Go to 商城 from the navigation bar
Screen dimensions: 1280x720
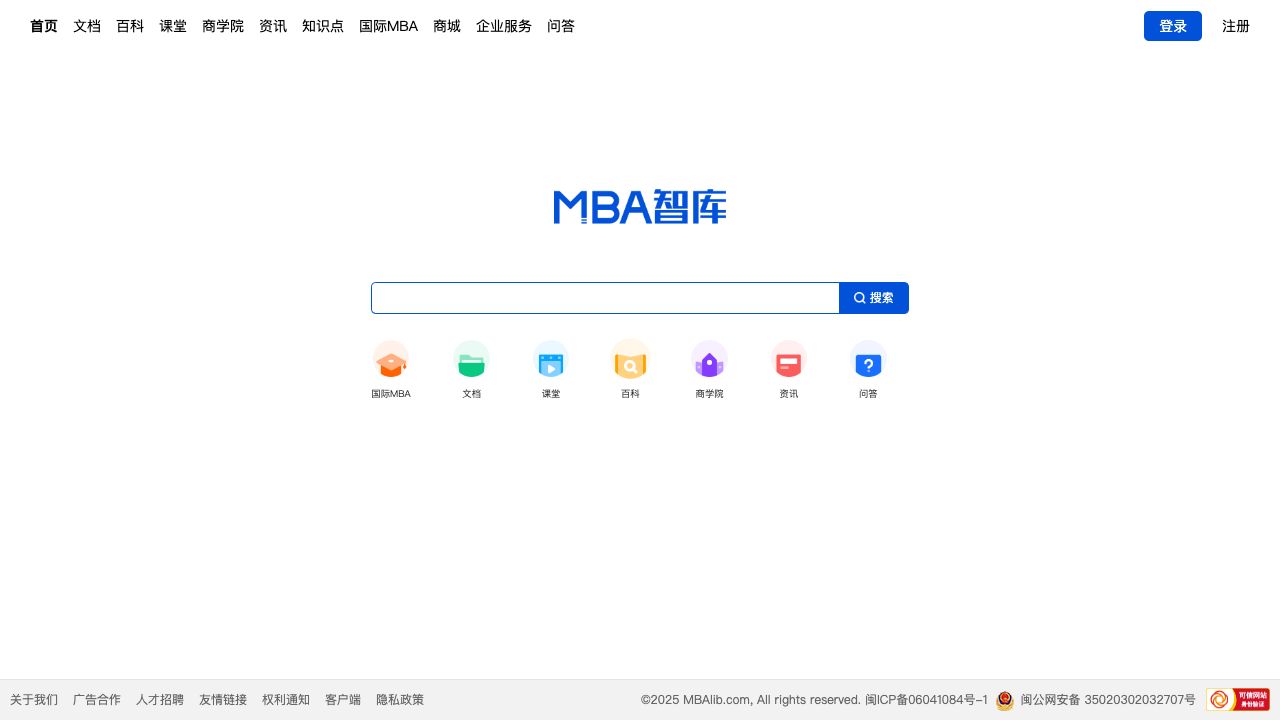click(447, 26)
